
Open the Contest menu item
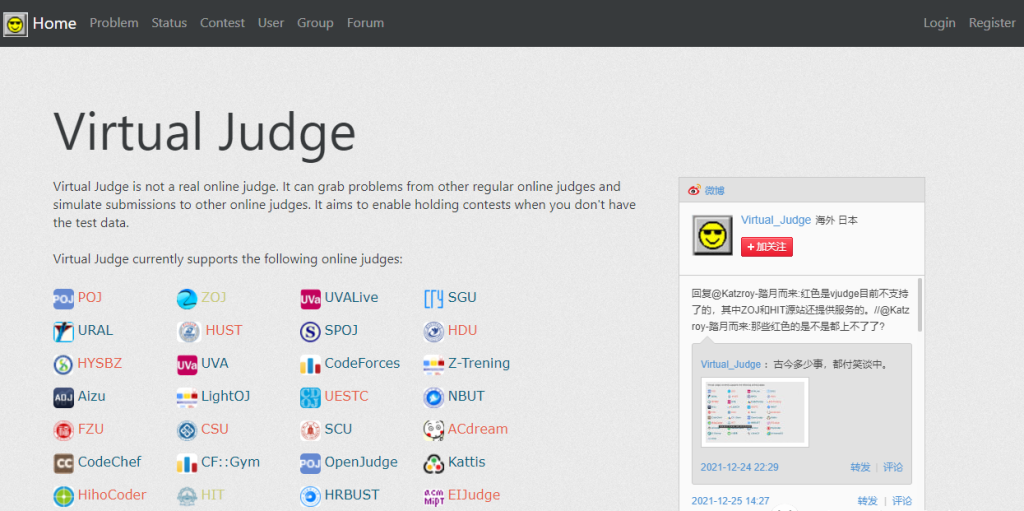pyautogui.click(x=223, y=23)
